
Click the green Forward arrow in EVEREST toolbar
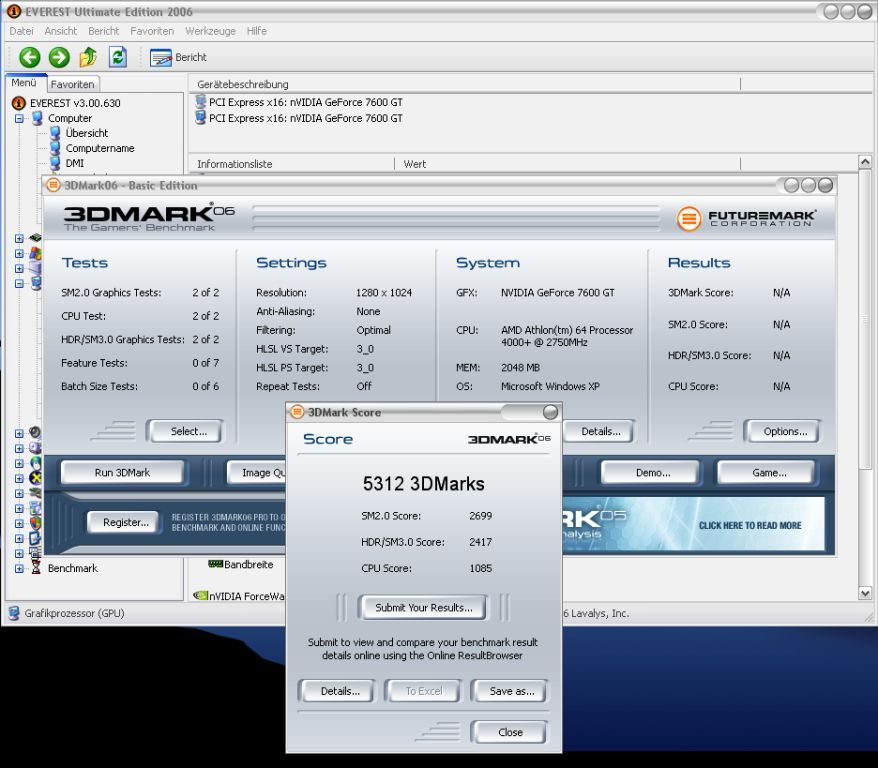point(59,57)
